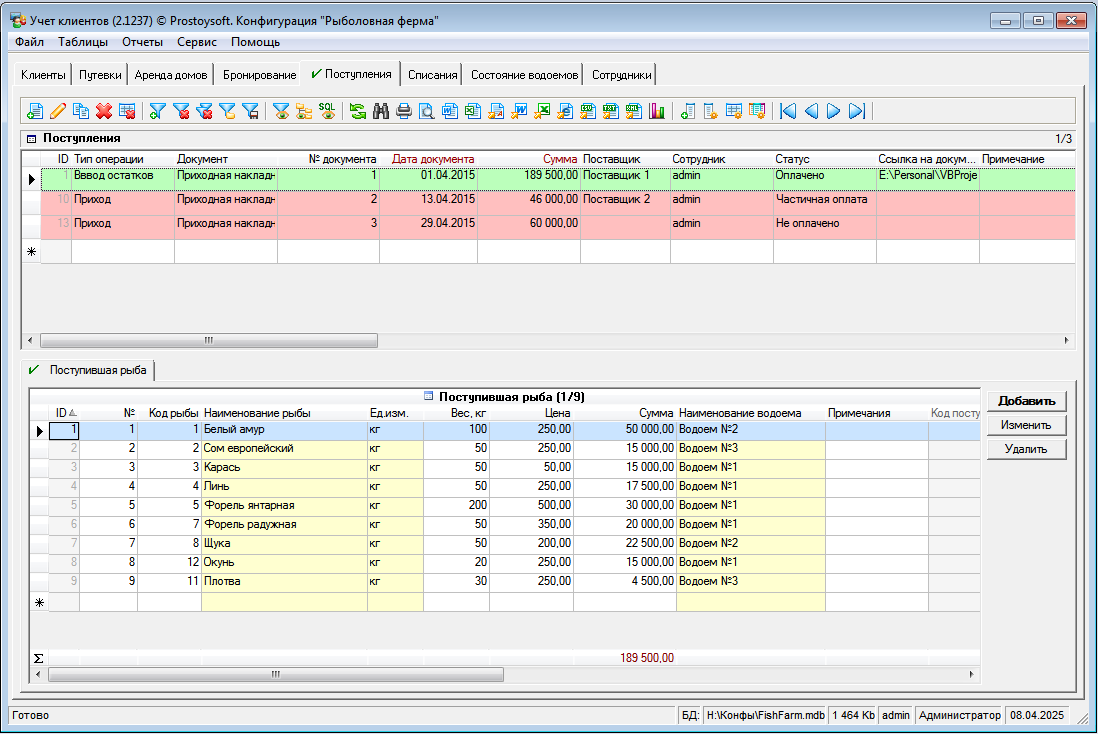Go to first record arrow icon

[x=788, y=111]
